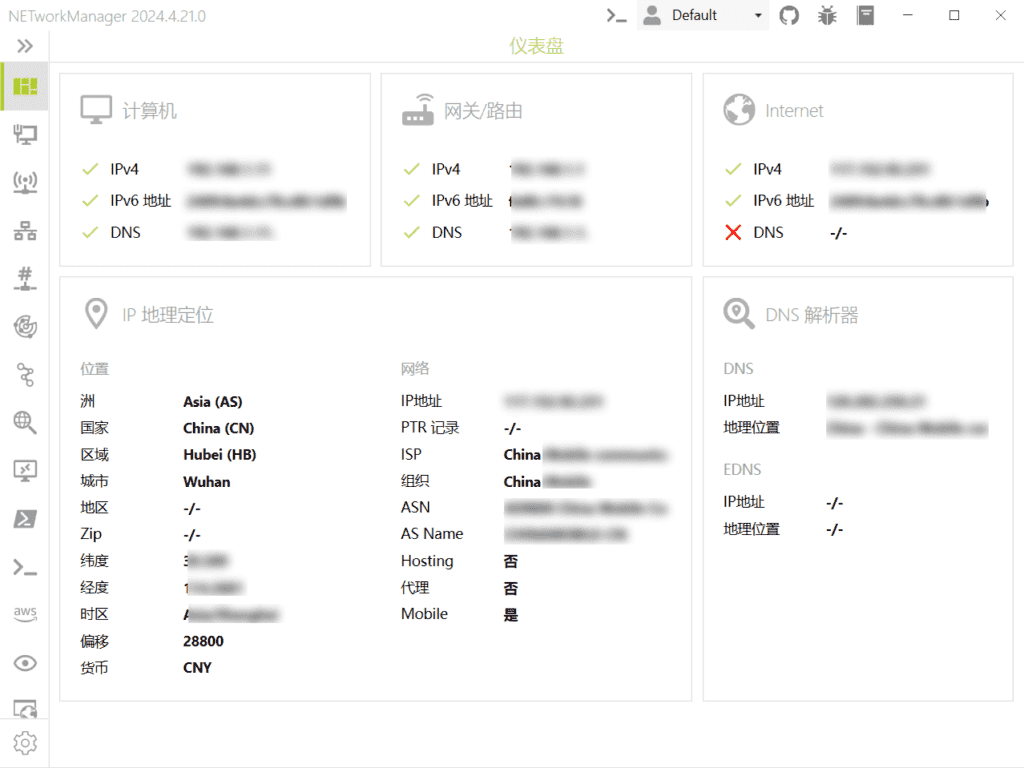Expand the sidebar navigation with double chevron

coord(25,46)
